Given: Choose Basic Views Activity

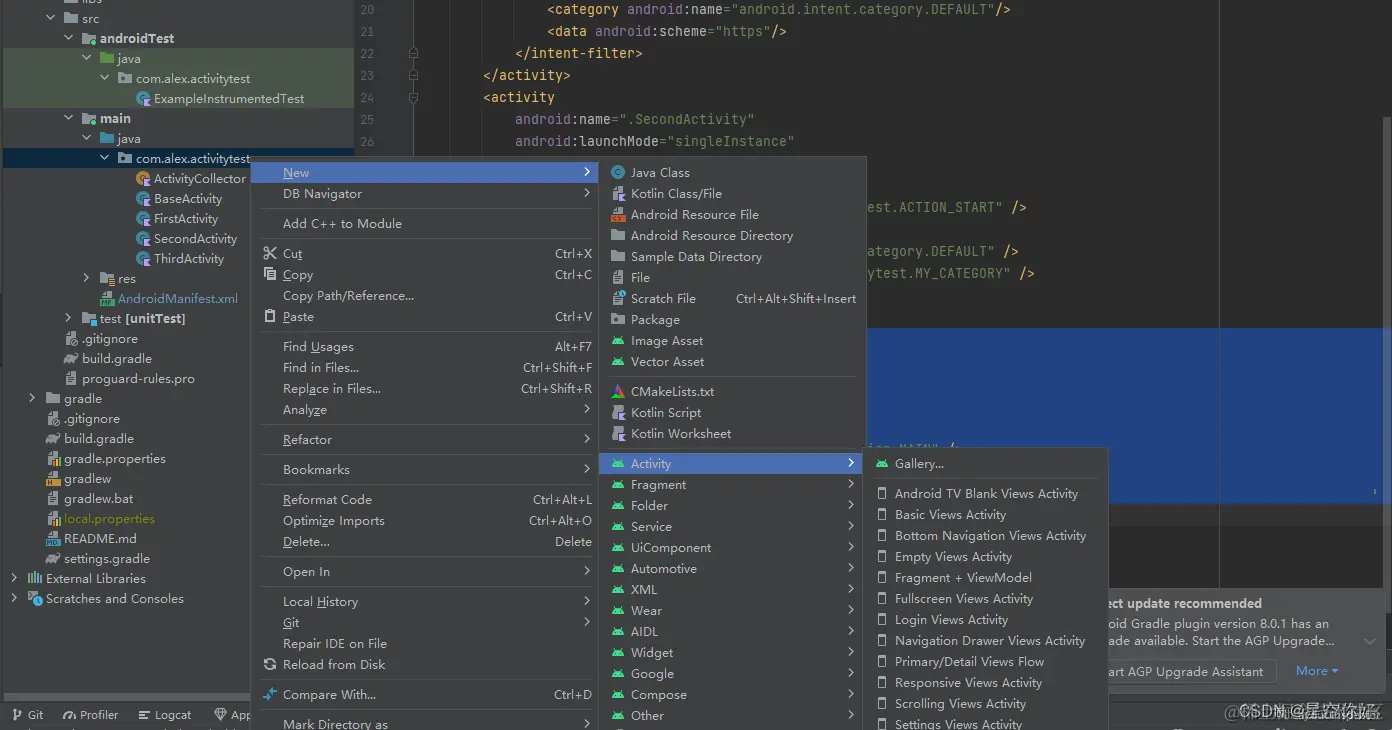Looking at the screenshot, I should pyautogui.click(x=987, y=515).
